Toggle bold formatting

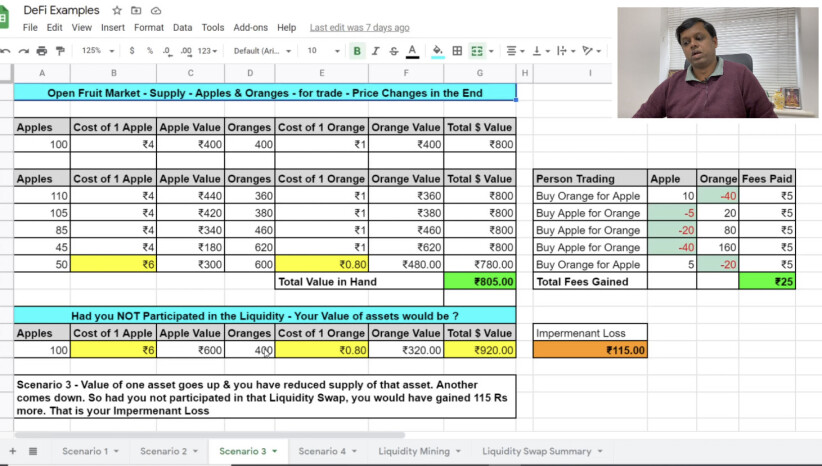(x=357, y=51)
